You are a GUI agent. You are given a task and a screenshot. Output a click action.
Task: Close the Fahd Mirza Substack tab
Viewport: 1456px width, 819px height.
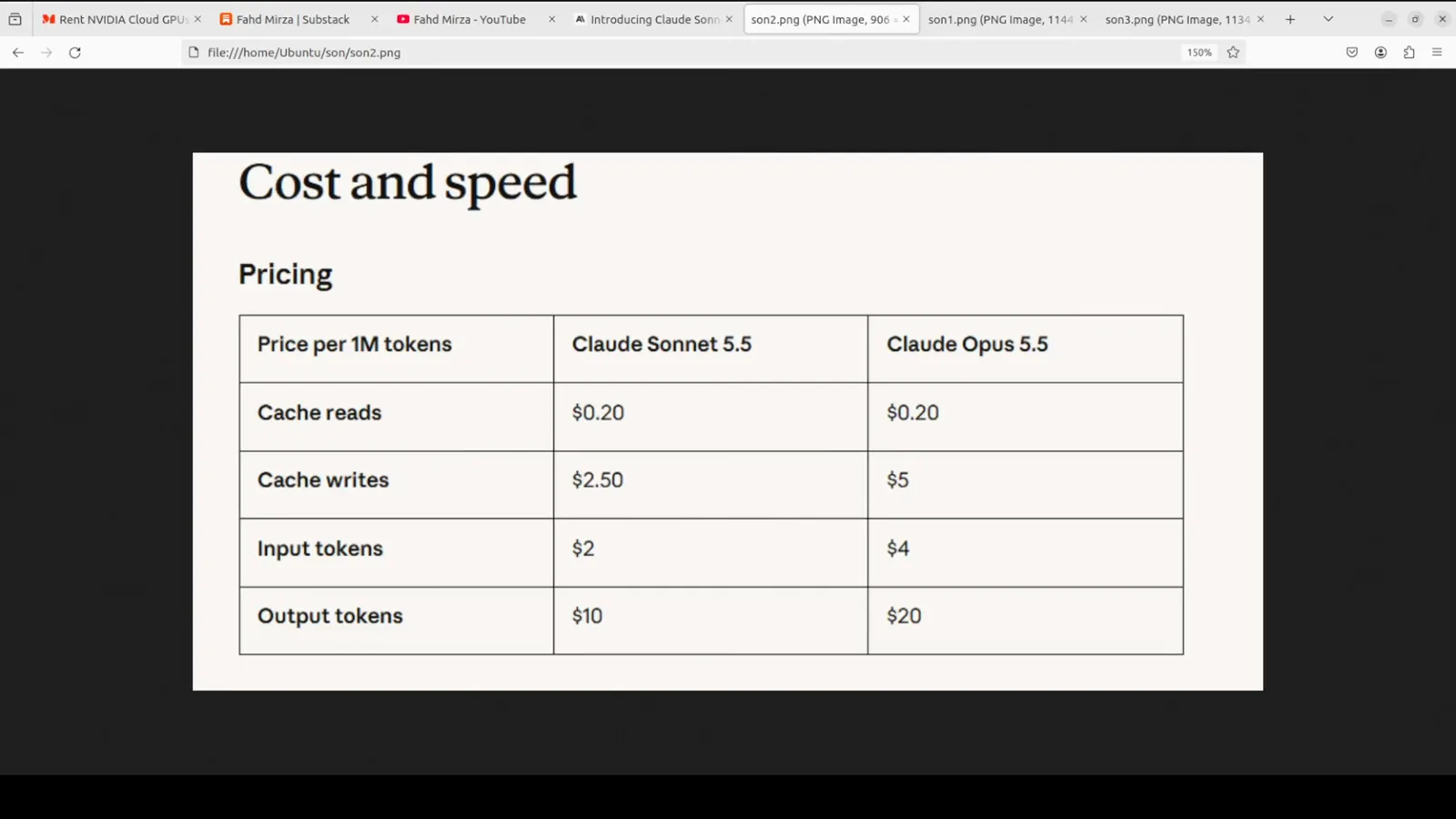(374, 19)
